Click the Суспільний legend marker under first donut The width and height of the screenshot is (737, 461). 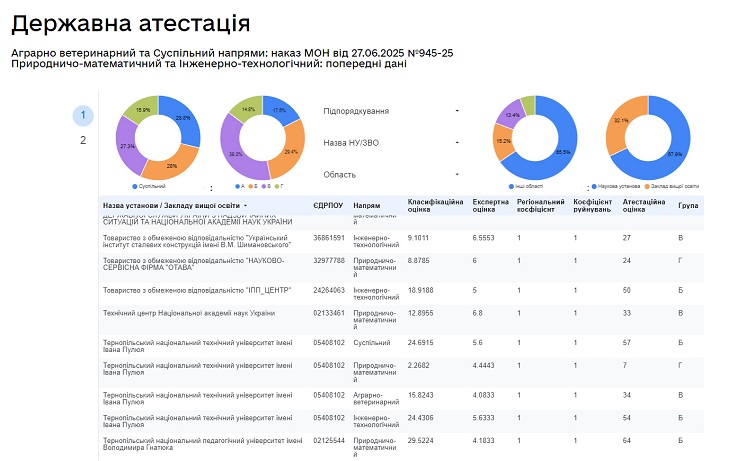click(135, 186)
